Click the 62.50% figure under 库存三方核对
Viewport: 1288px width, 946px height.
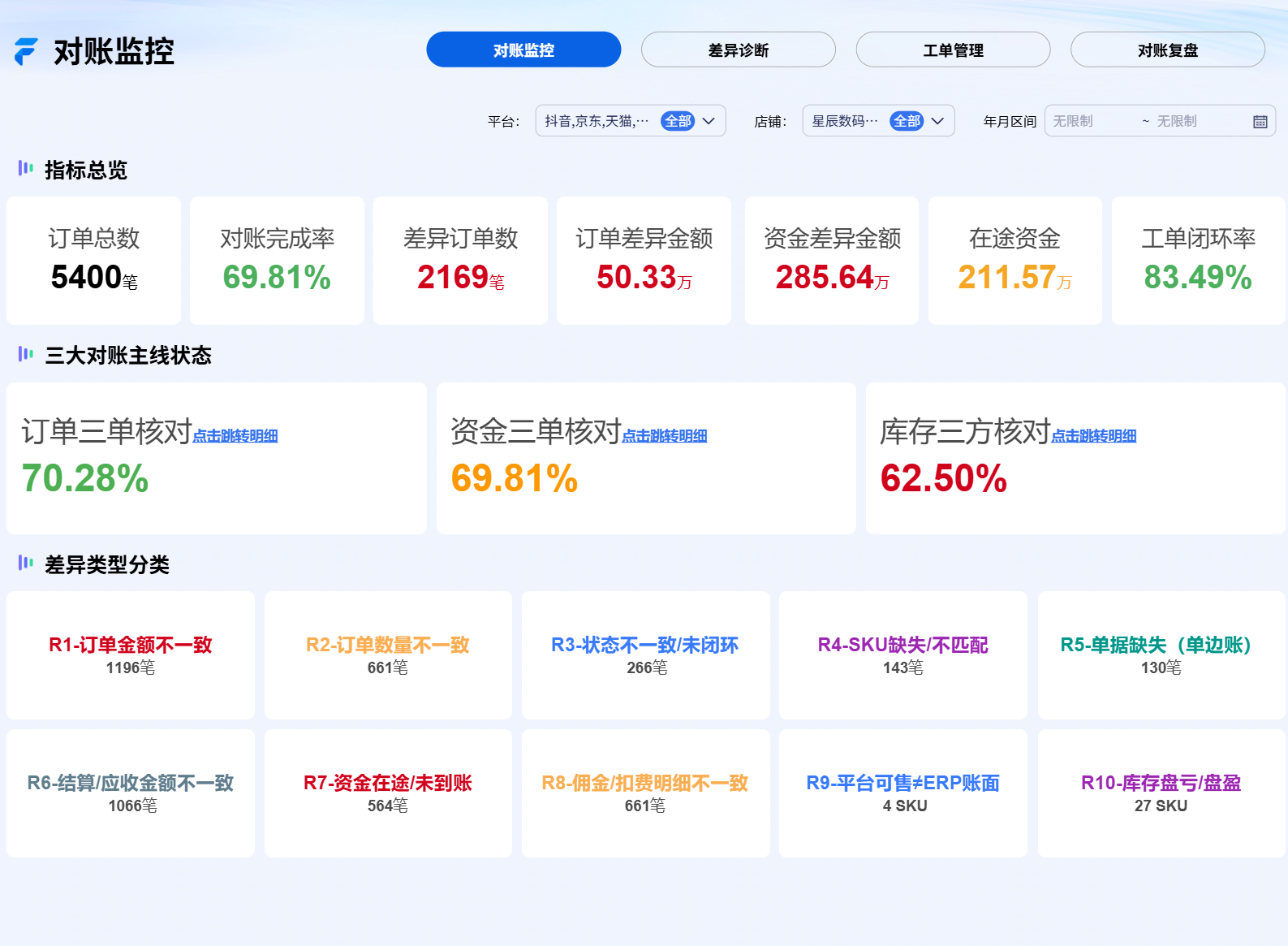(x=944, y=478)
